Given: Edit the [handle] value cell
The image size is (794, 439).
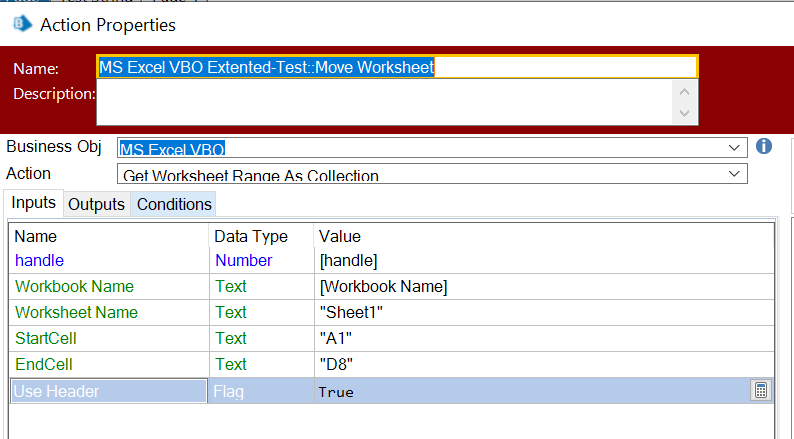Looking at the screenshot, I should [544, 260].
